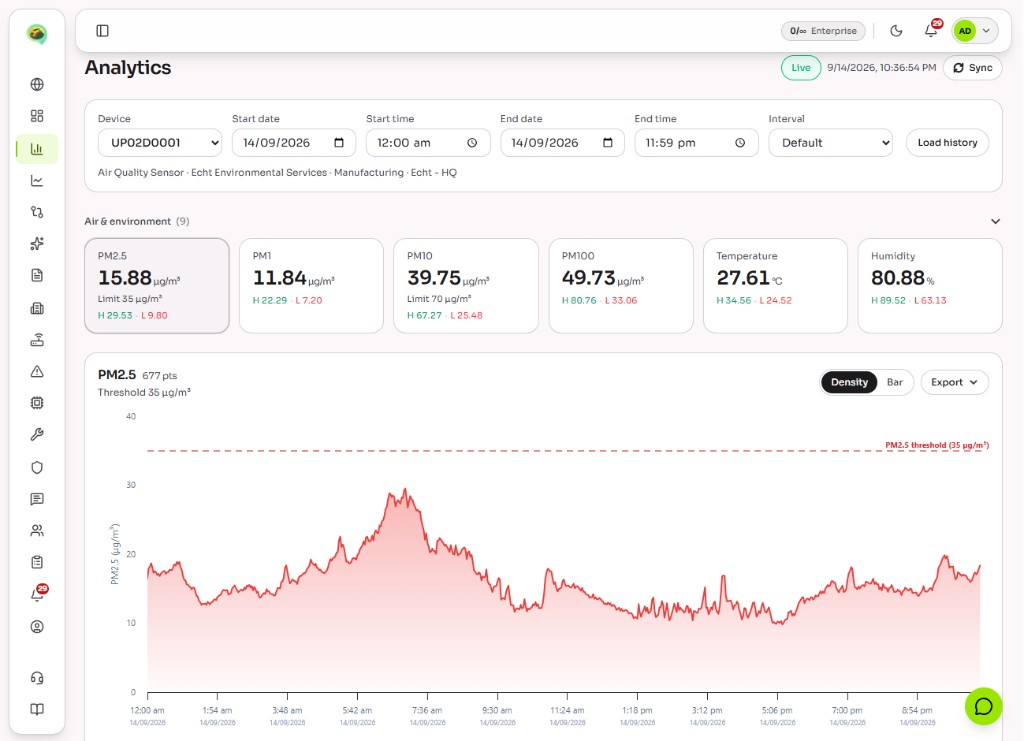Open the green chat bubble widget

tap(984, 706)
